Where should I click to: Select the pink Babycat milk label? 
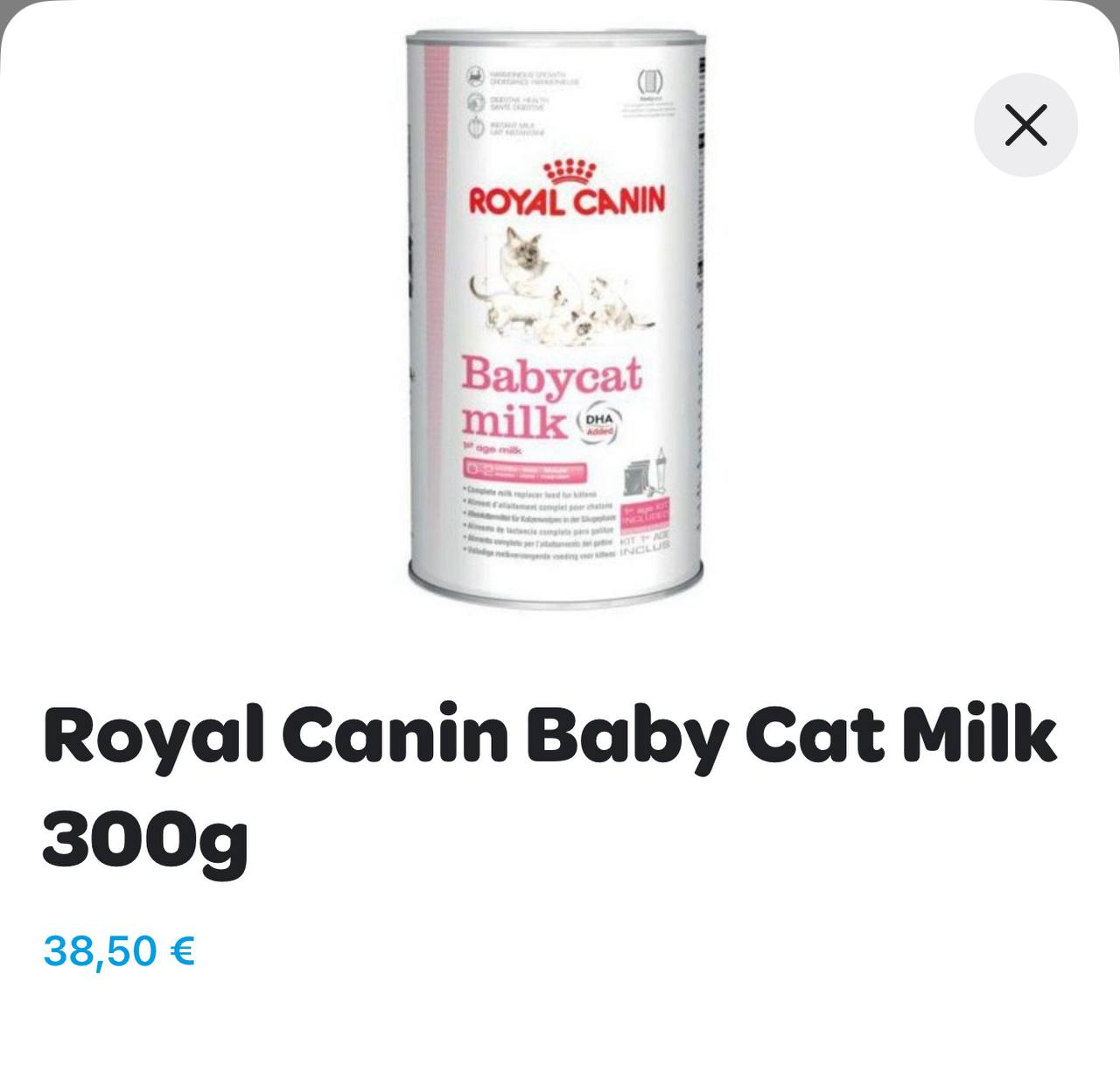(x=551, y=396)
